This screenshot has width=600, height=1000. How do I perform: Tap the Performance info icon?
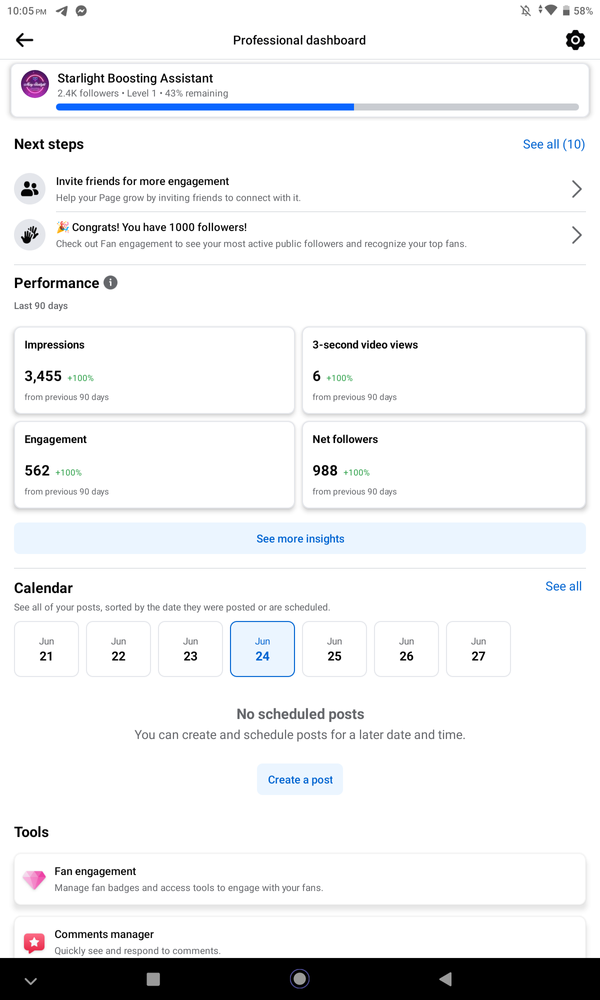point(110,283)
